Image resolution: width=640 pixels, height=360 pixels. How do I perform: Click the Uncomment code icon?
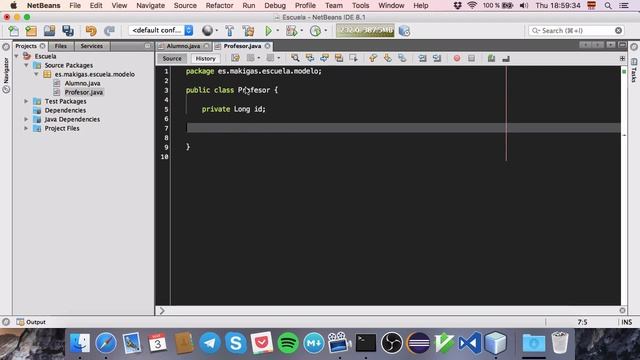(x=506, y=58)
